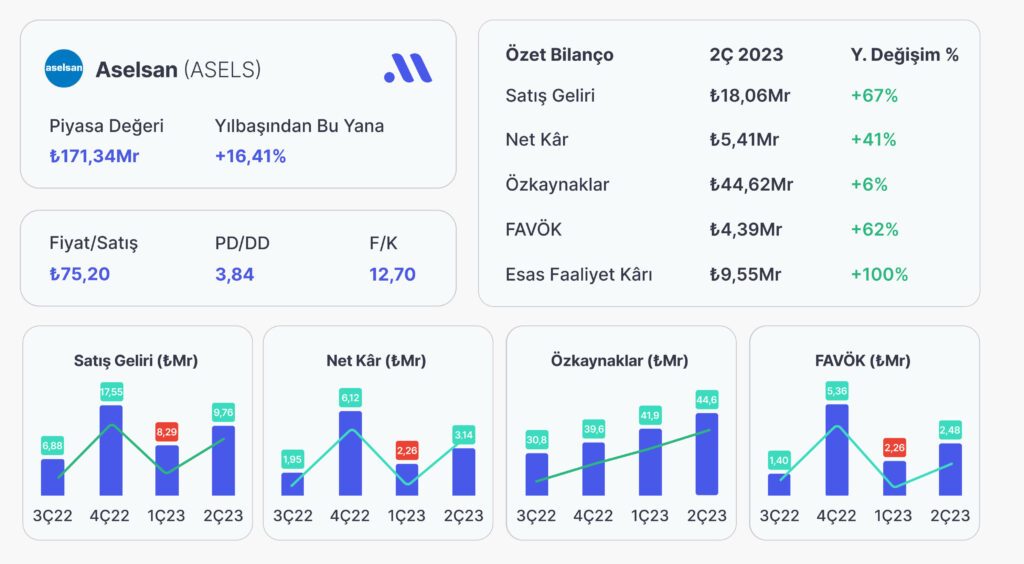Click the 1,40 label in FAVÖK chart
1024x564 pixels.
tap(779, 461)
